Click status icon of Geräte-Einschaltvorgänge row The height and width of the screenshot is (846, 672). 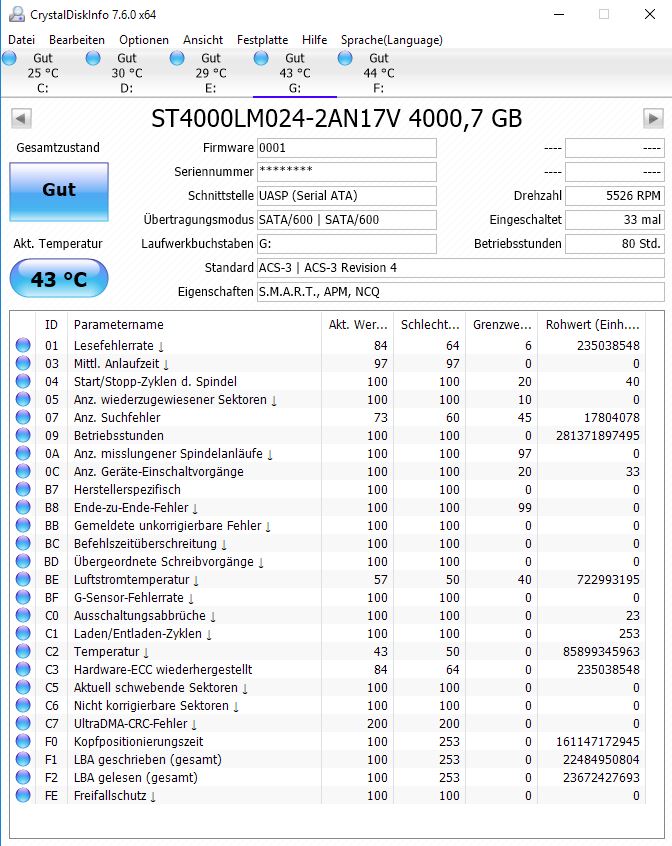coord(23,471)
